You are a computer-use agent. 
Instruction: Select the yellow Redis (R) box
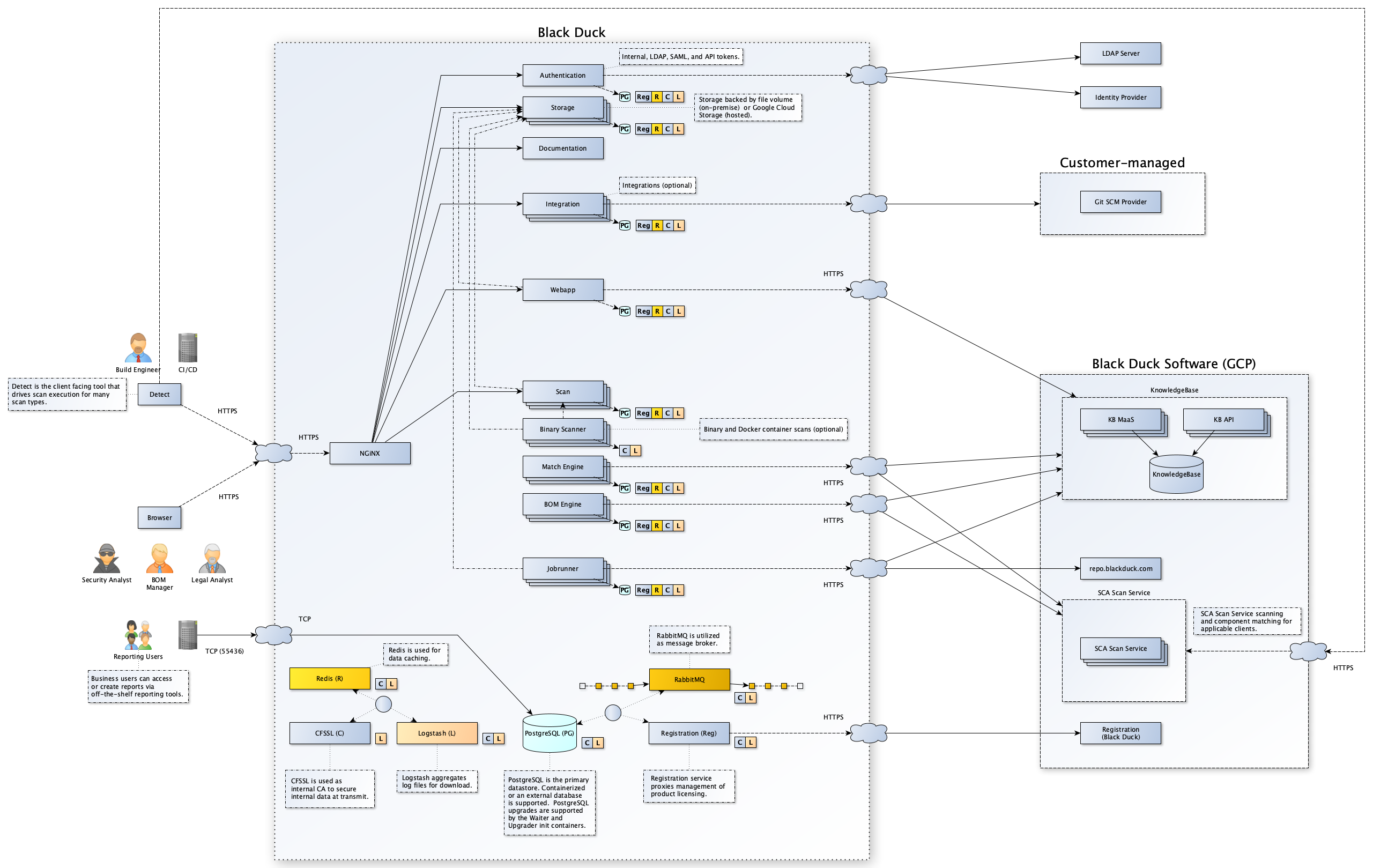coord(330,678)
